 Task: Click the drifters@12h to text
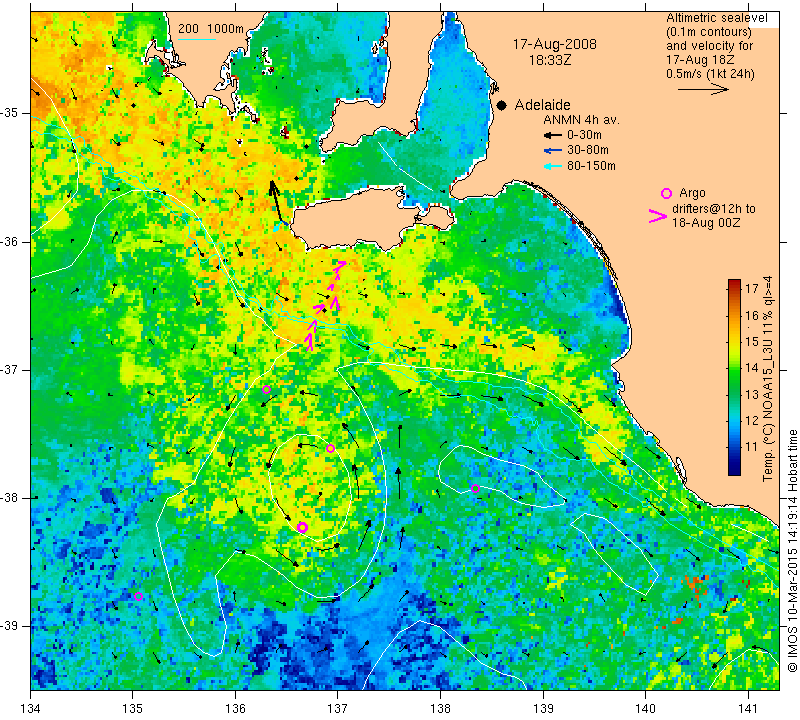tap(714, 209)
